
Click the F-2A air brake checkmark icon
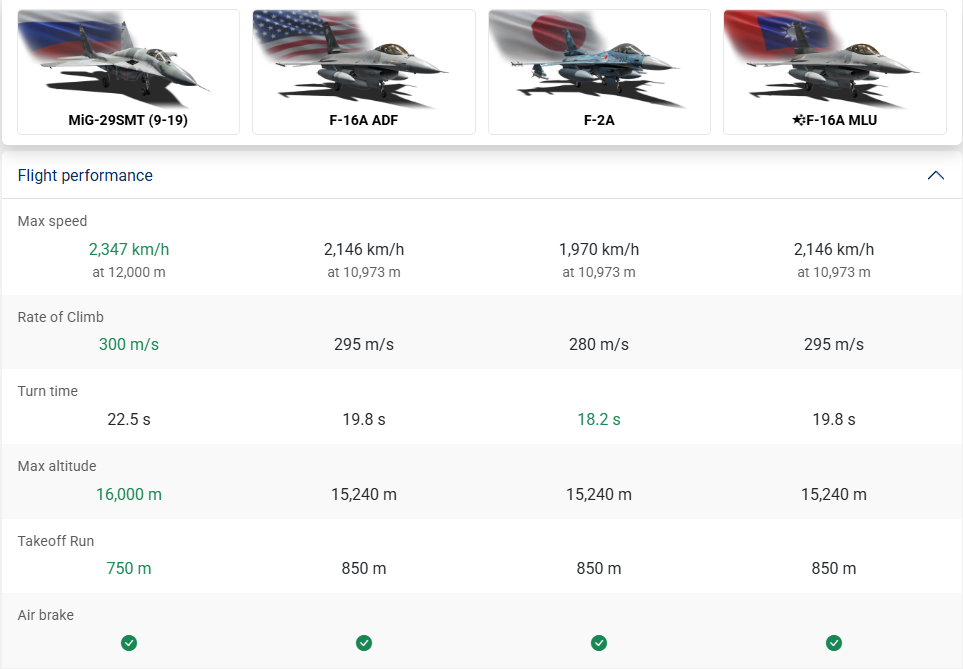[x=599, y=643]
